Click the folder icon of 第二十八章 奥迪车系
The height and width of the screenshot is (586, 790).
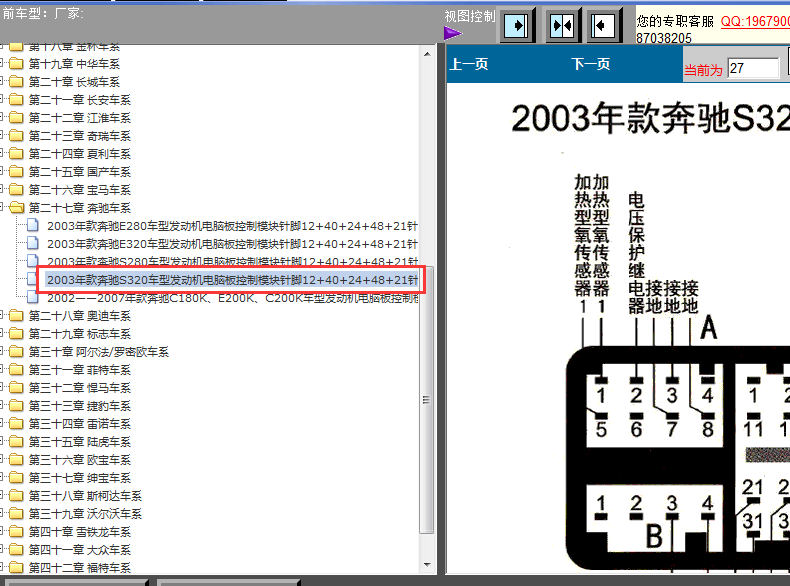click(x=17, y=316)
